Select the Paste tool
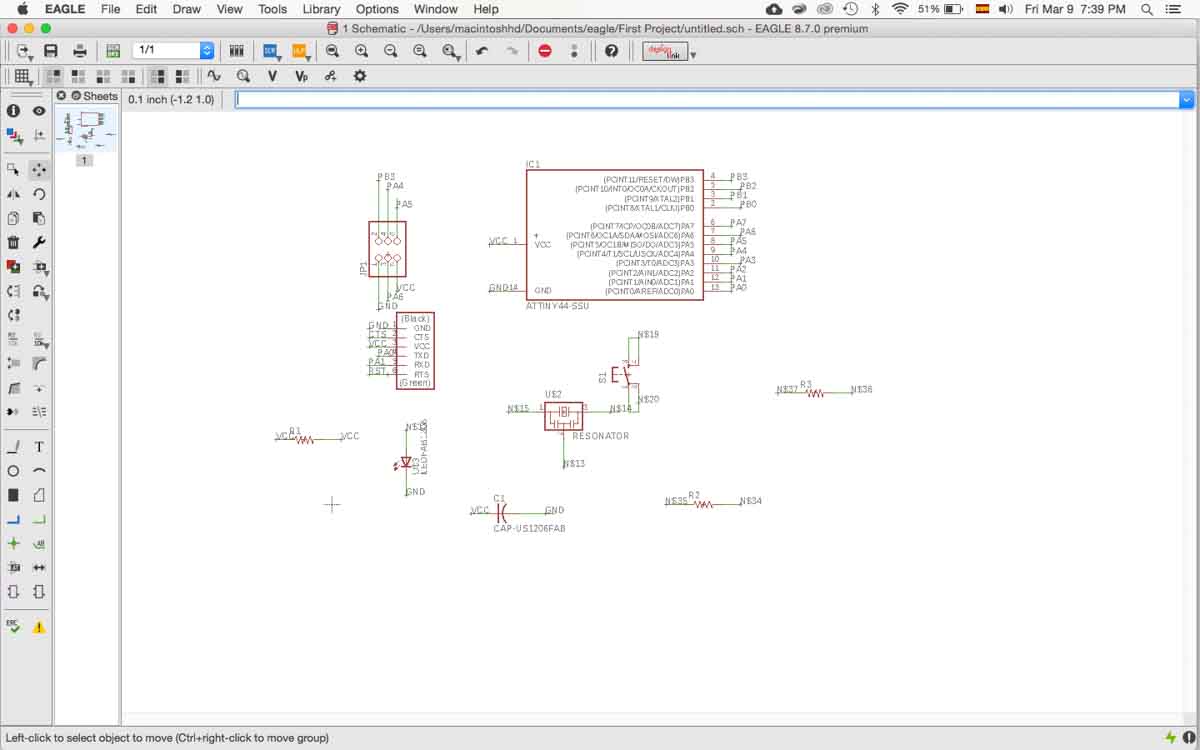 tap(39, 218)
